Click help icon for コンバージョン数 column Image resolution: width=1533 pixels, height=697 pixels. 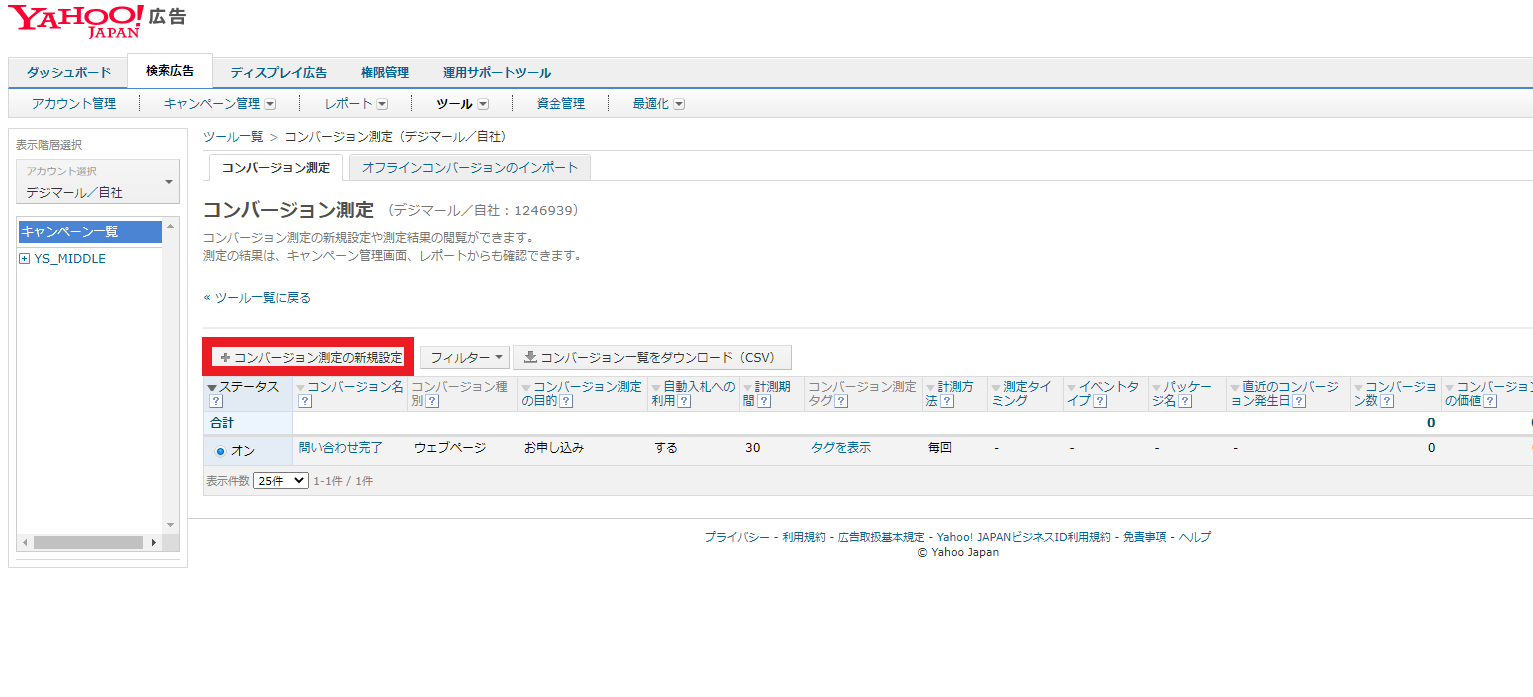pyautogui.click(x=1385, y=402)
